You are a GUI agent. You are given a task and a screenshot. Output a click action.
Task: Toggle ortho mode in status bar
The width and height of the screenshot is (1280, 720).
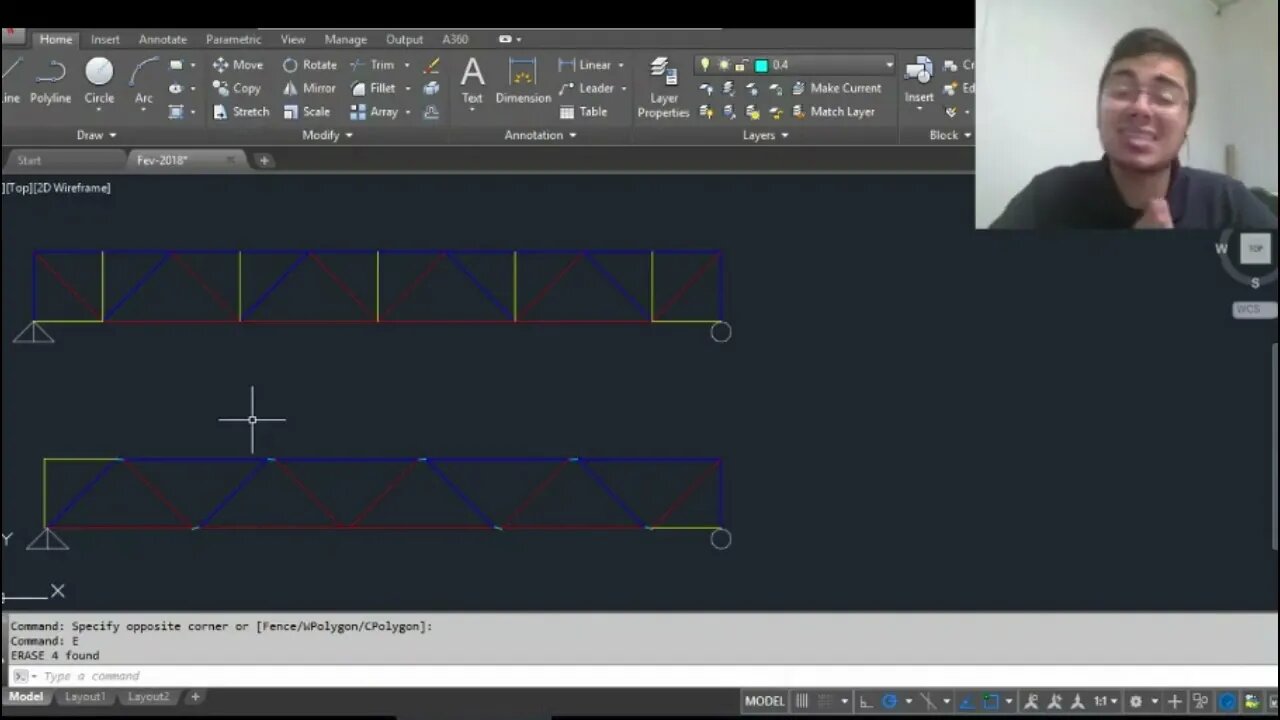(866, 701)
